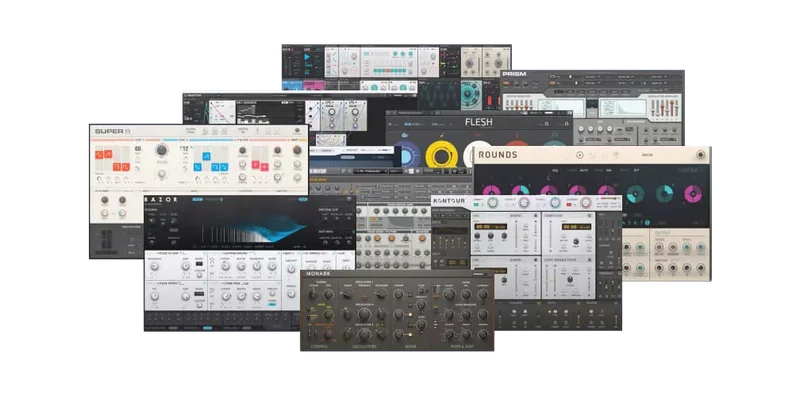
Task: Click the cloud icon above Flesh's blue dial
Action: [x=406, y=136]
